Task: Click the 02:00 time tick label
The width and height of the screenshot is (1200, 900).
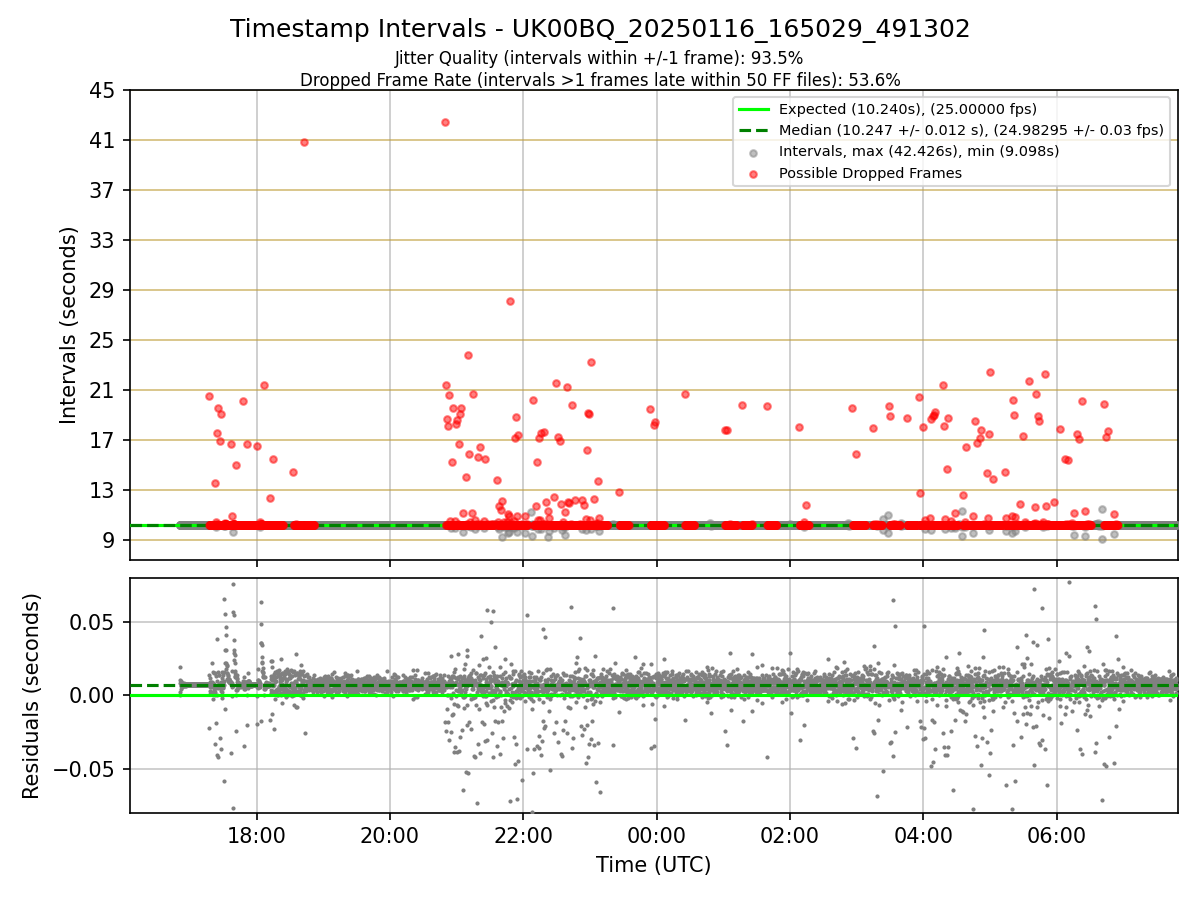Action: (x=790, y=835)
